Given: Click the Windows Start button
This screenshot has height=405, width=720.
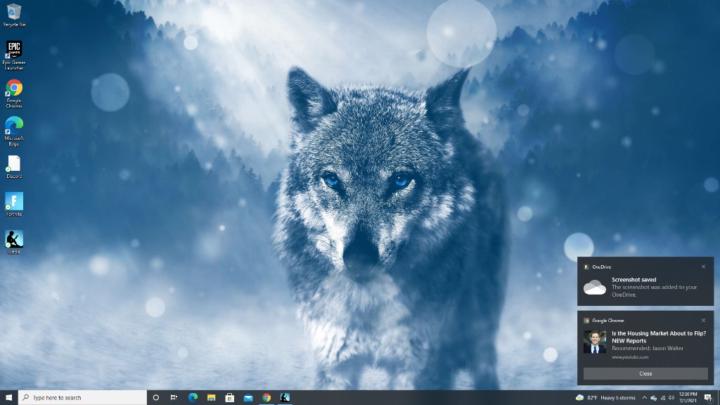Looking at the screenshot, I should (x=8, y=397).
